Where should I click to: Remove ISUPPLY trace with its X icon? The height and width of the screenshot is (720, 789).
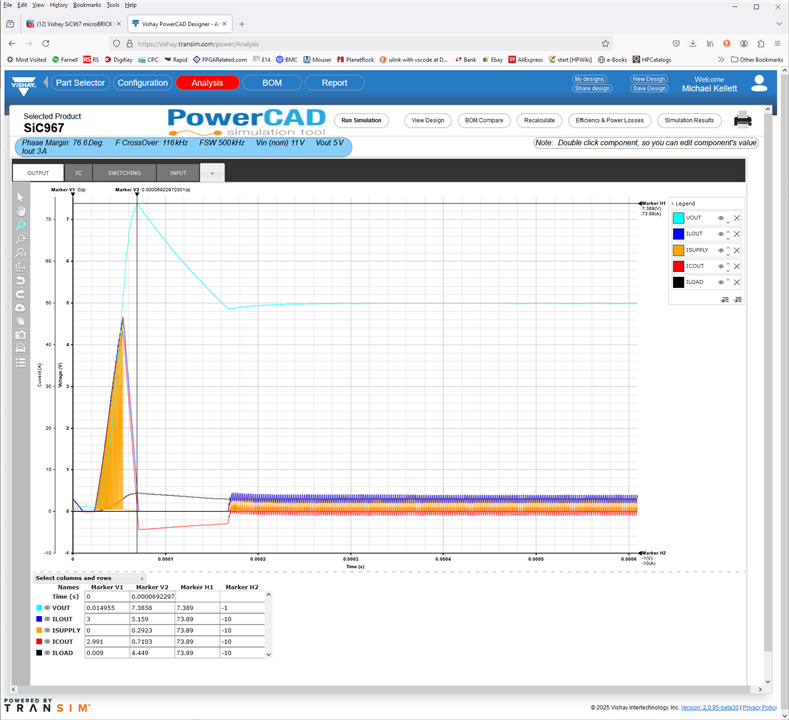pyautogui.click(x=737, y=250)
